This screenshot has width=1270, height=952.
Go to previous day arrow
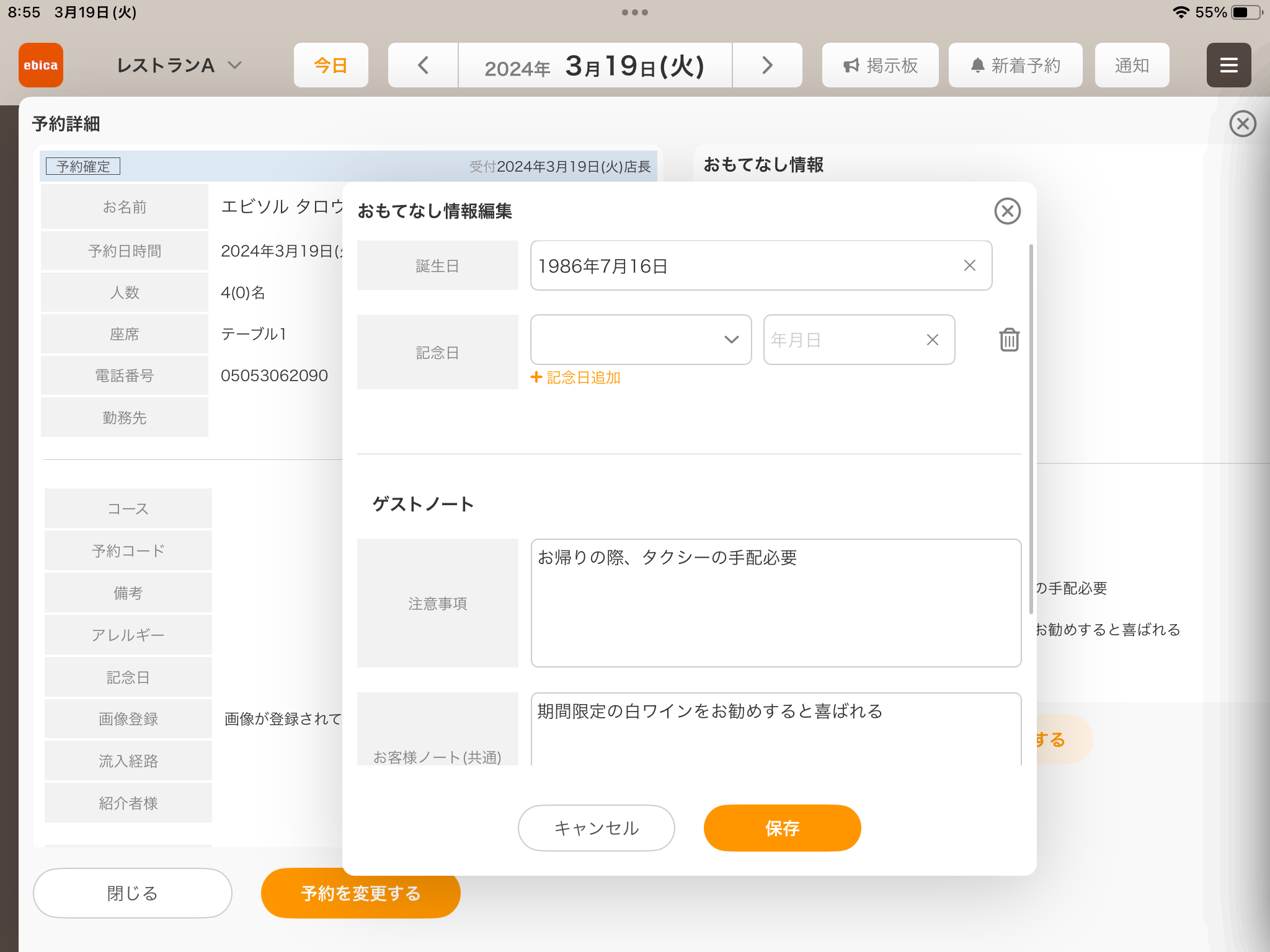(x=423, y=65)
